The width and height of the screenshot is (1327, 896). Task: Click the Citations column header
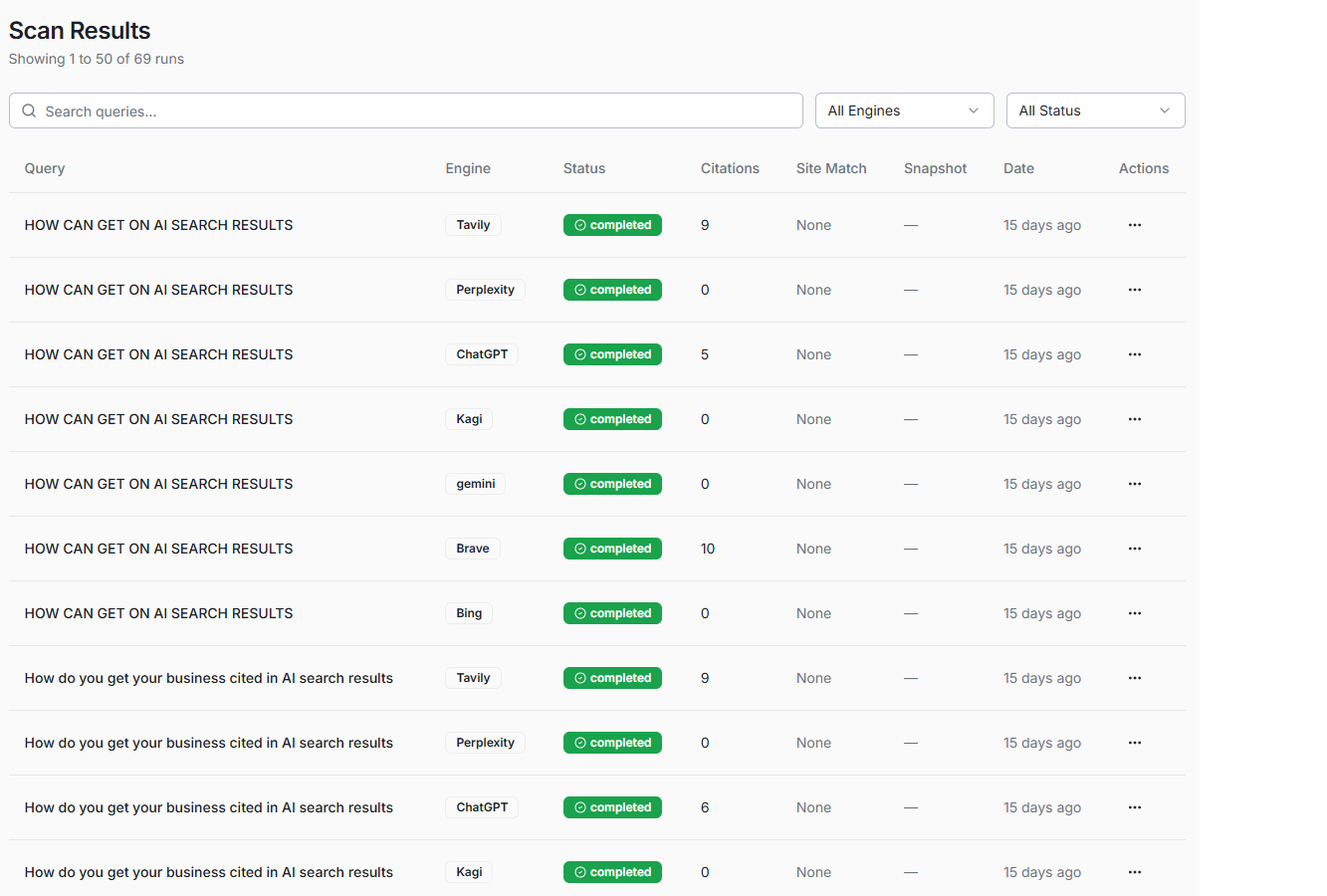730,168
